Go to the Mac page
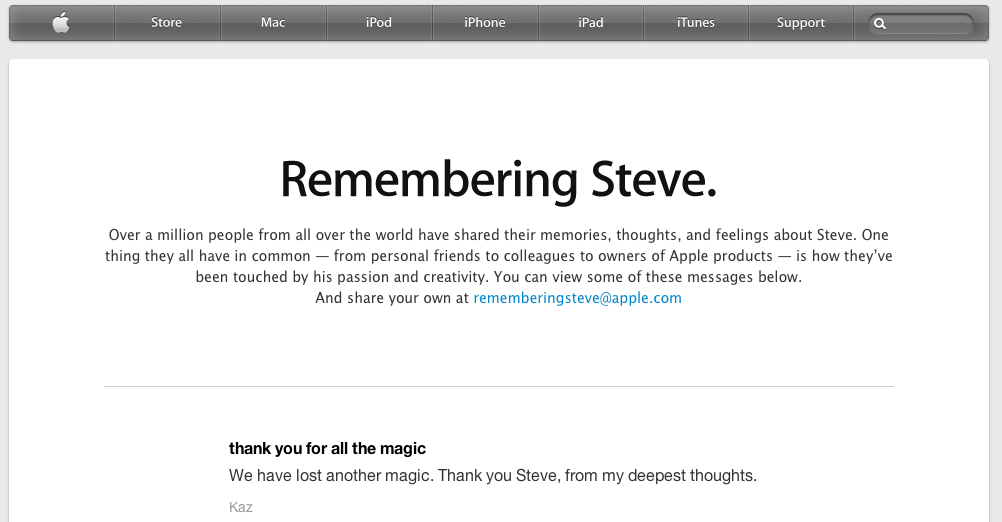This screenshot has height=522, width=1002. (x=273, y=22)
